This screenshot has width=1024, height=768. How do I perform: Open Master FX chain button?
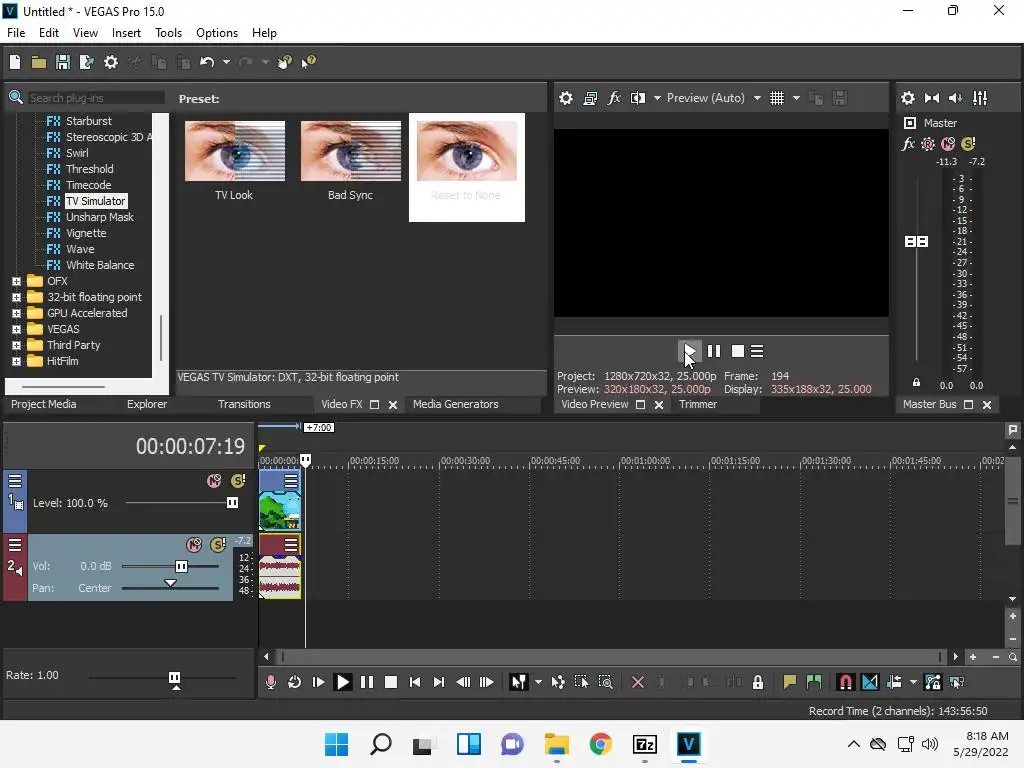tap(908, 144)
